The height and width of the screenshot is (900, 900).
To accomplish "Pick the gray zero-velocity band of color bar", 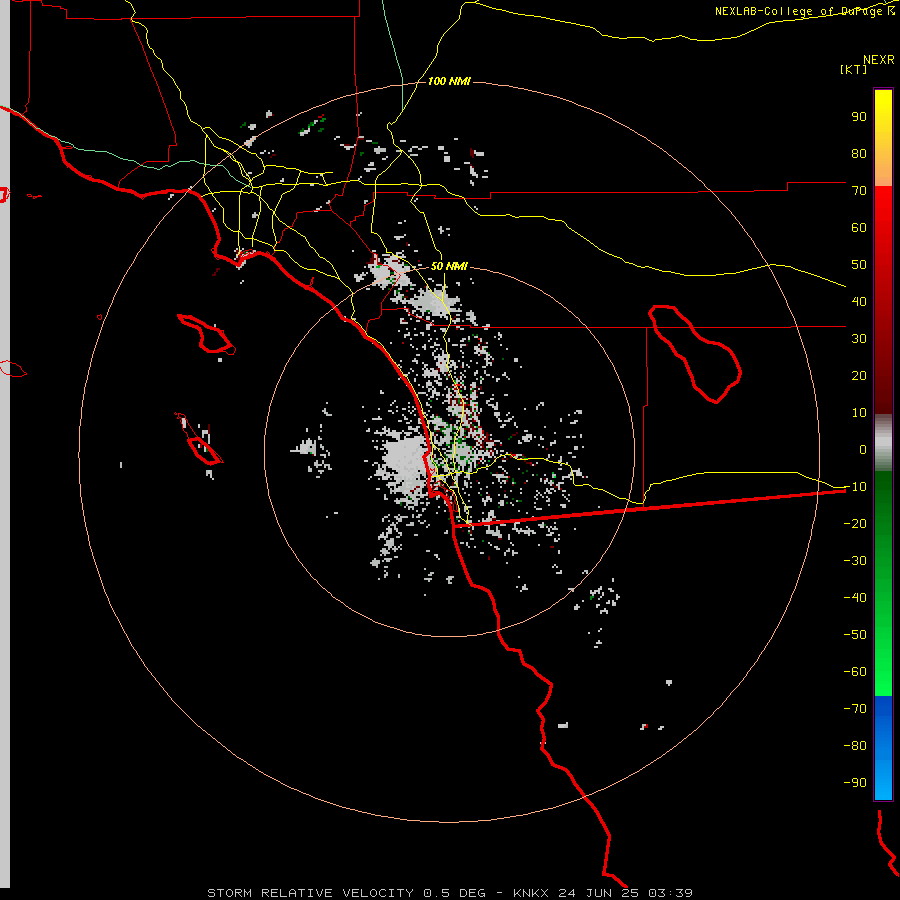I will pos(883,443).
